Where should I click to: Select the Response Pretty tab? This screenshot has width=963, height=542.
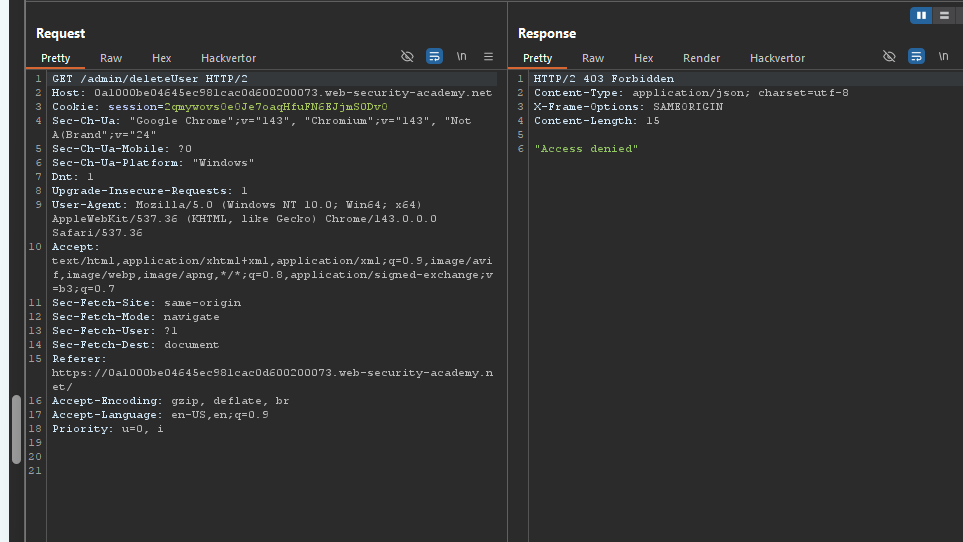(x=537, y=58)
